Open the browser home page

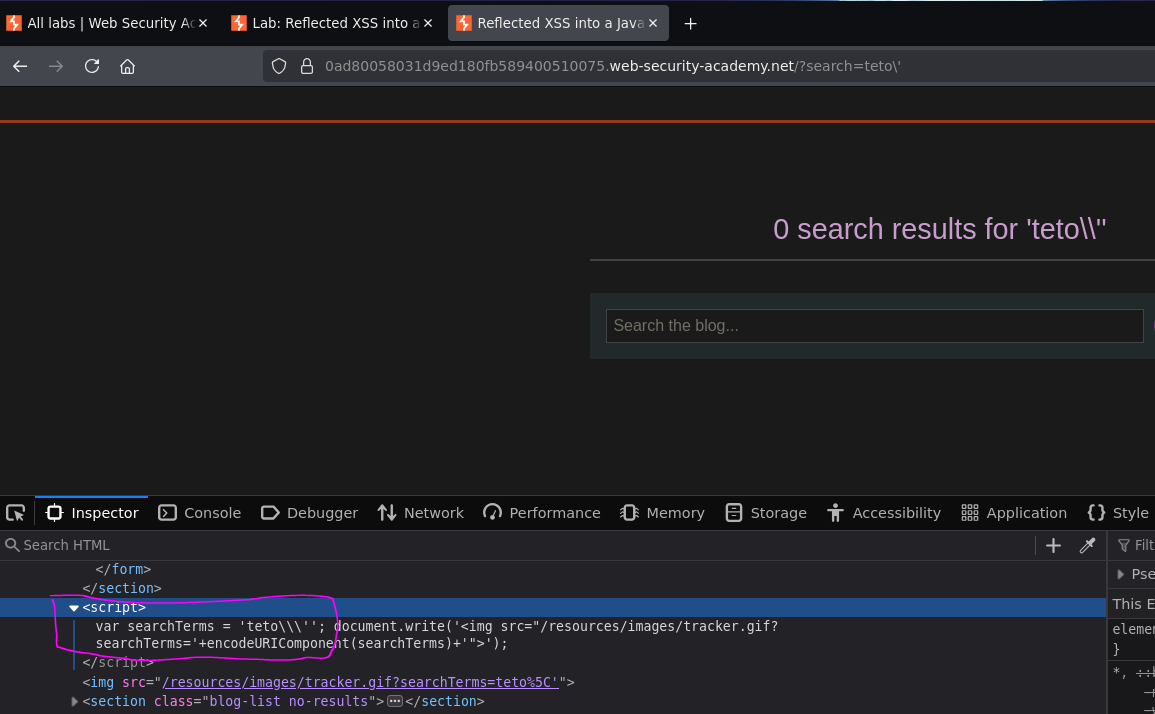click(127, 66)
